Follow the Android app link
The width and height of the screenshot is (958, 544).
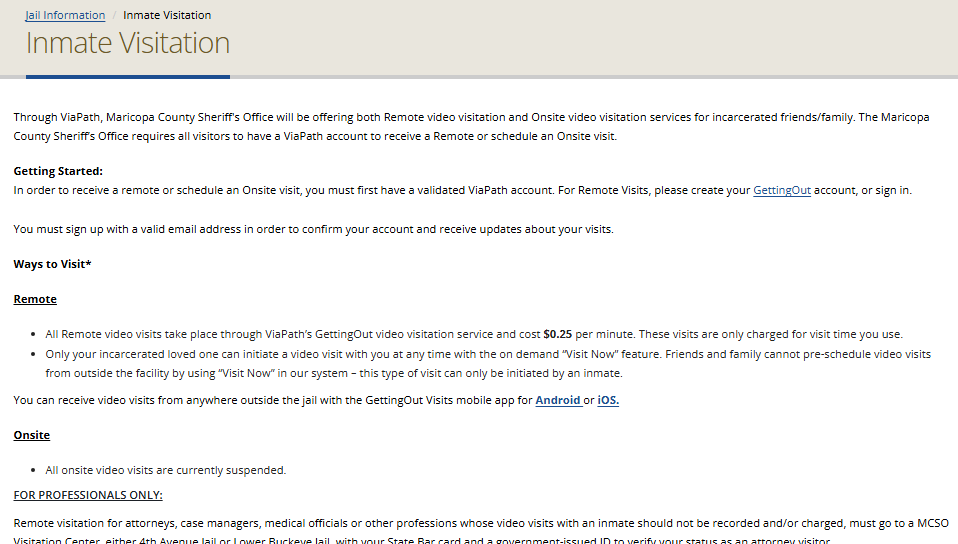558,400
